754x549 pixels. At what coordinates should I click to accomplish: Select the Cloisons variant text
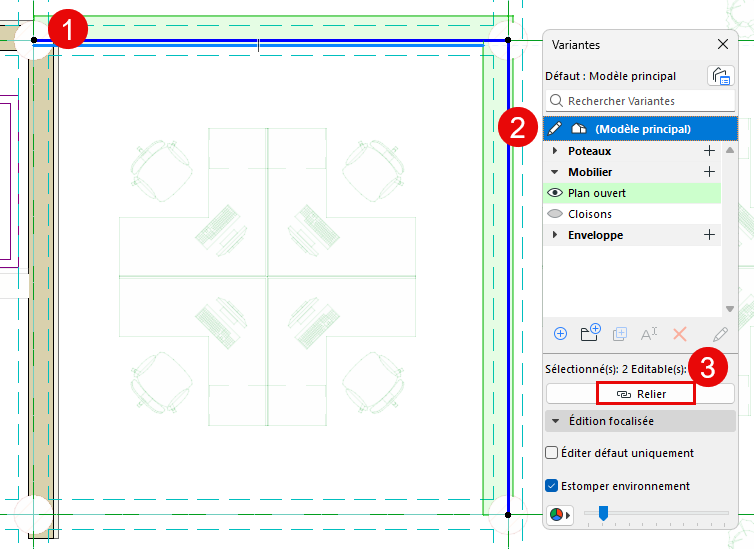(590, 214)
